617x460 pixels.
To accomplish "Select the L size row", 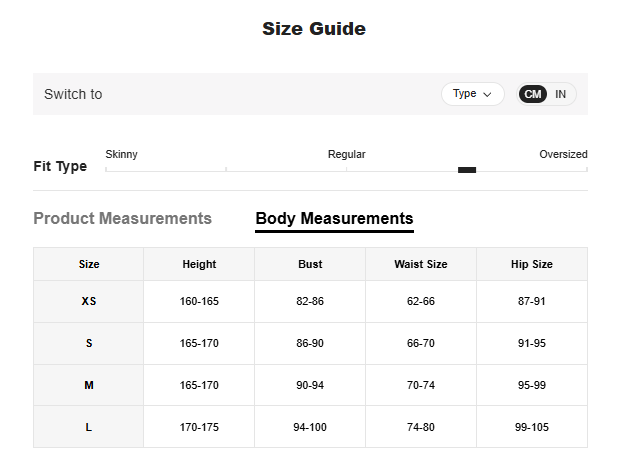I will 89,427.
